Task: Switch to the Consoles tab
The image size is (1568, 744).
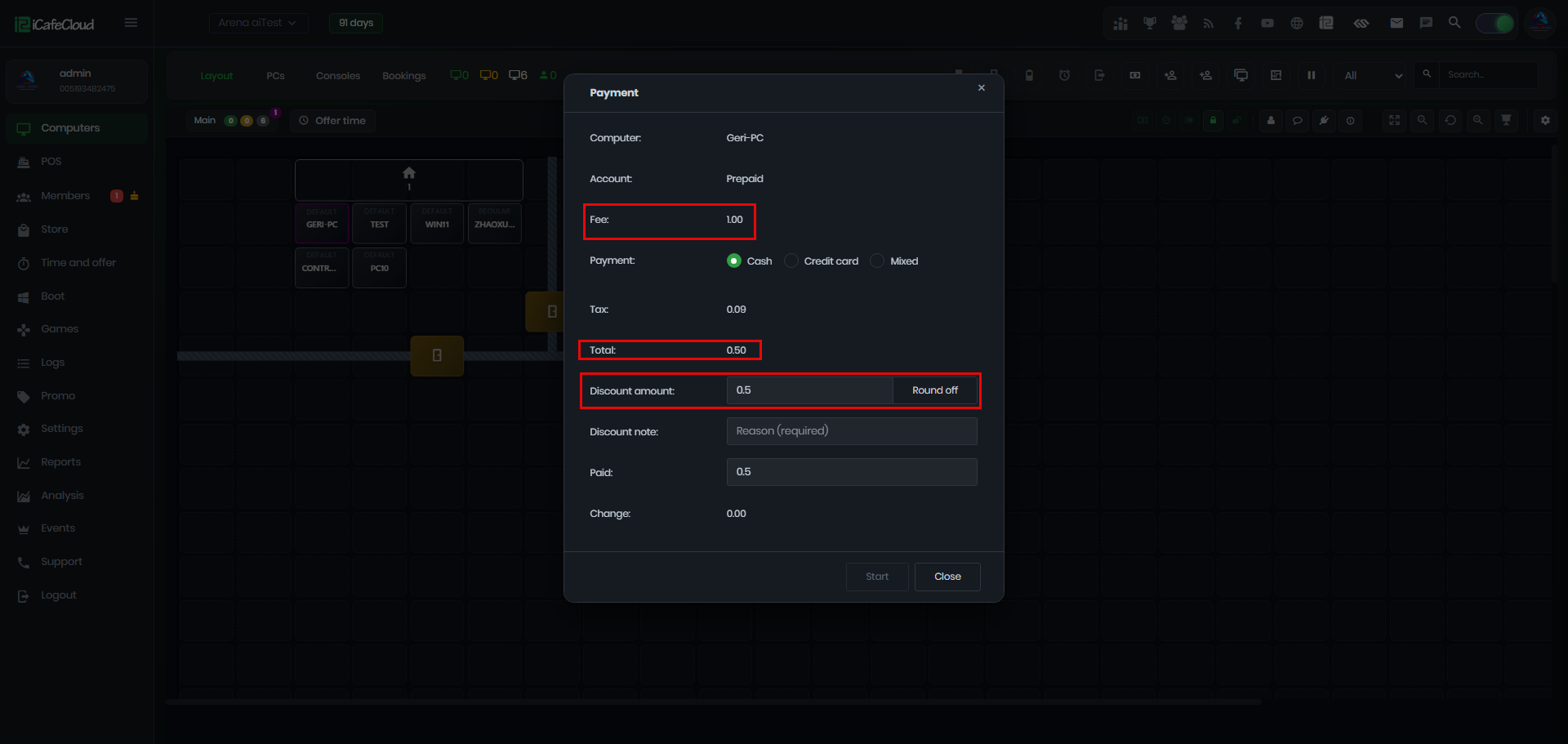Action: coord(338,76)
